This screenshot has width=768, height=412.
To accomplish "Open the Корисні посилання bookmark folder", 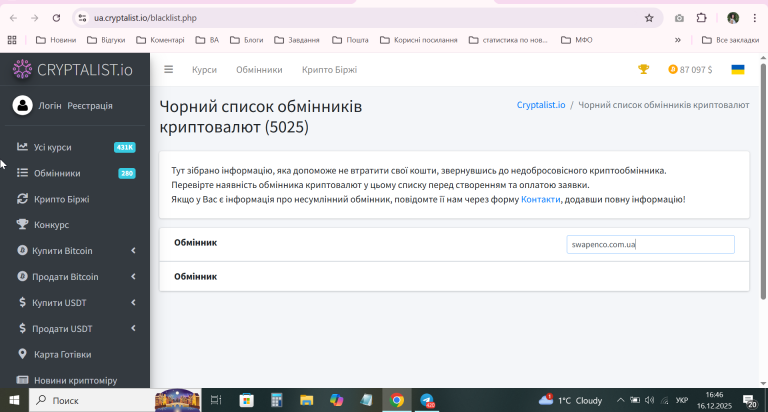I will pyautogui.click(x=419, y=40).
